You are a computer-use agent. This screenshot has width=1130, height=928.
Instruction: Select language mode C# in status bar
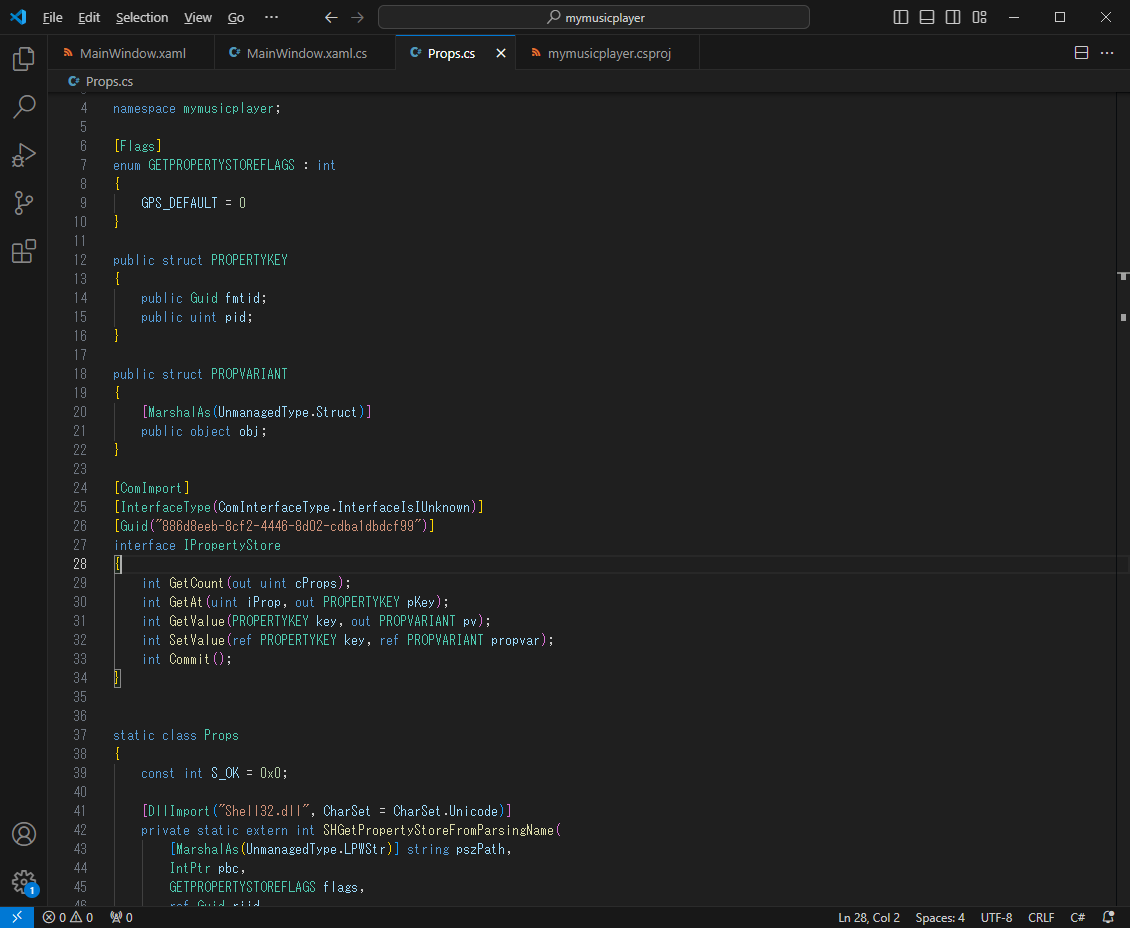[1077, 917]
